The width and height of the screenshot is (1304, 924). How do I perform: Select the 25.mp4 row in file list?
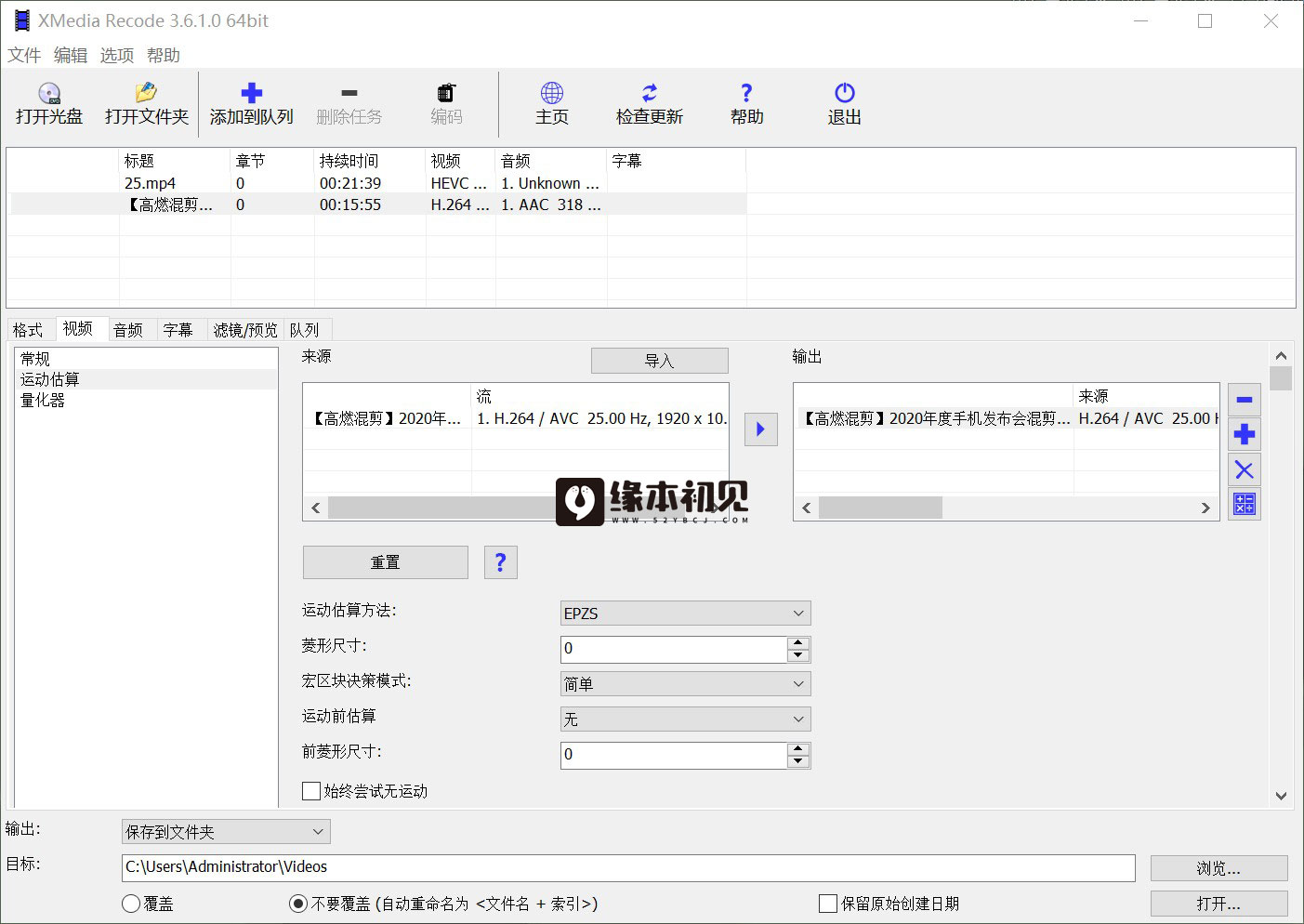(377, 183)
